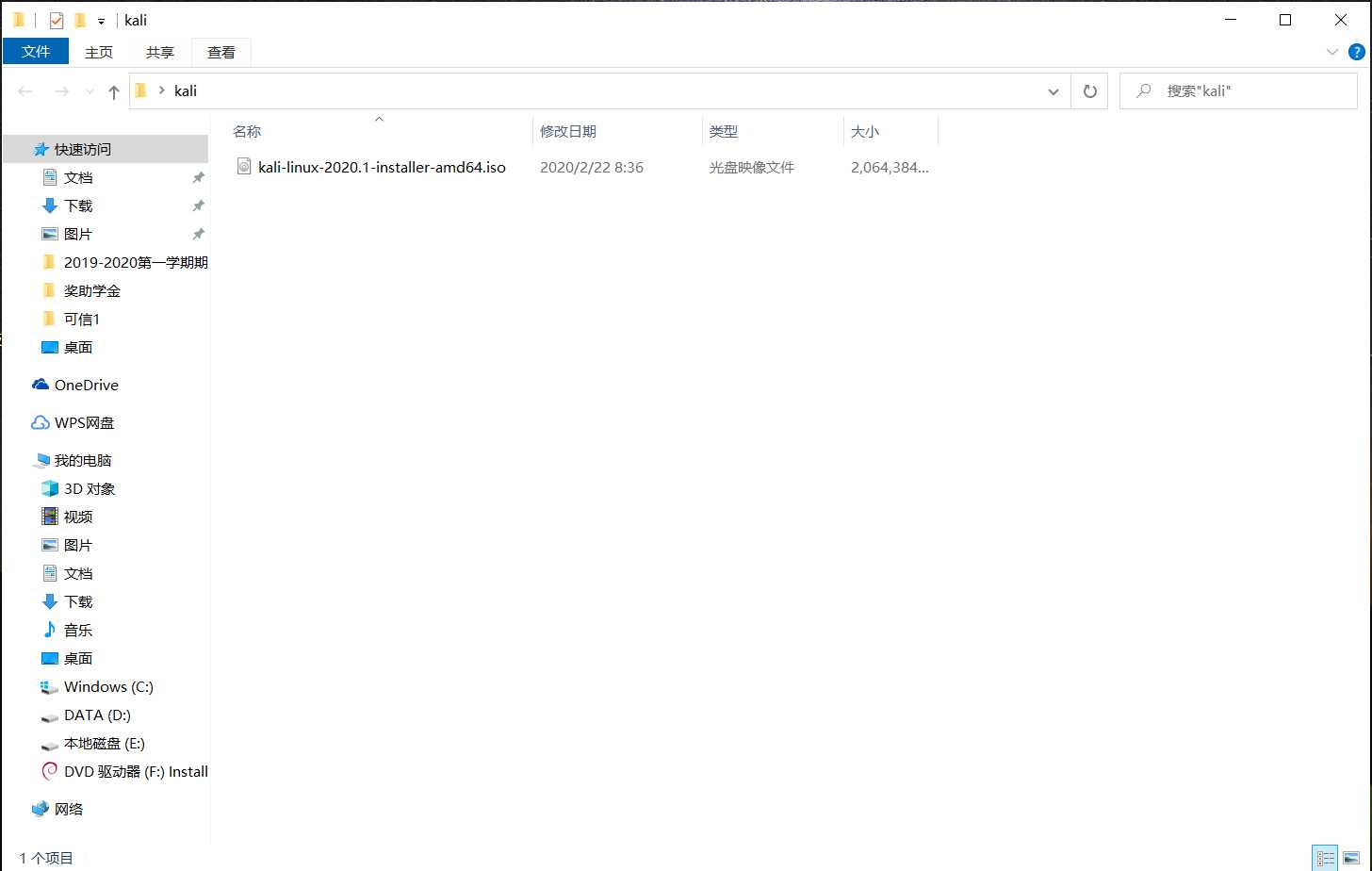Viewport: 1372px width, 871px height.
Task: Switch to details view in status bar
Action: [x=1326, y=858]
